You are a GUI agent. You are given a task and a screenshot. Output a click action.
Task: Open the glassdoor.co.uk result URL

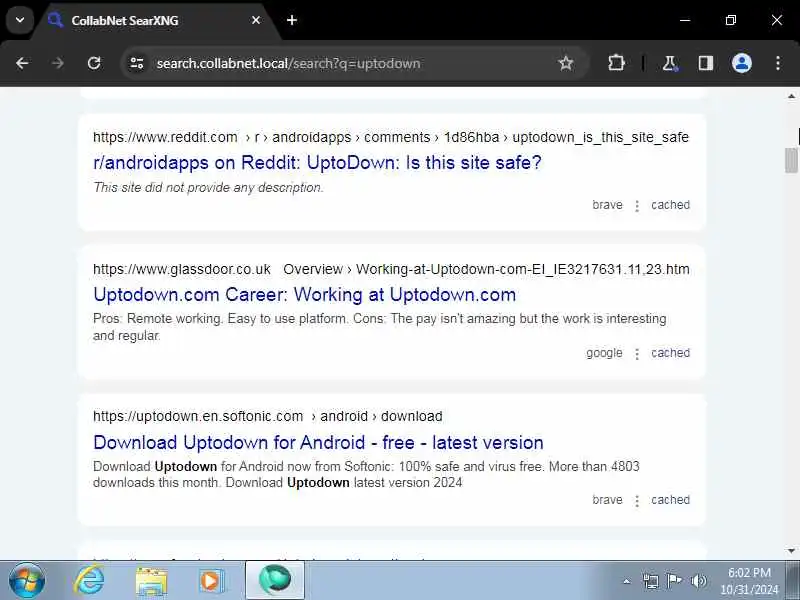pos(391,269)
